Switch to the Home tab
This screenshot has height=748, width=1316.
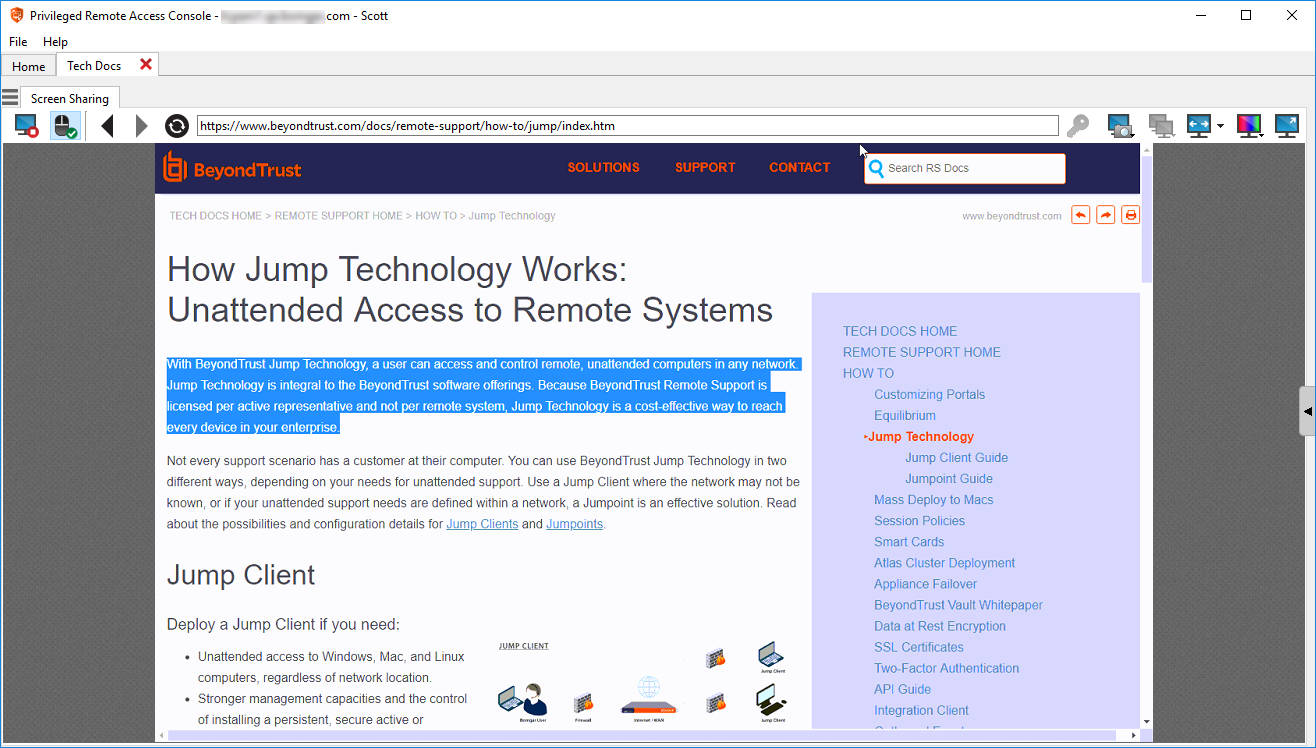pyautogui.click(x=28, y=66)
